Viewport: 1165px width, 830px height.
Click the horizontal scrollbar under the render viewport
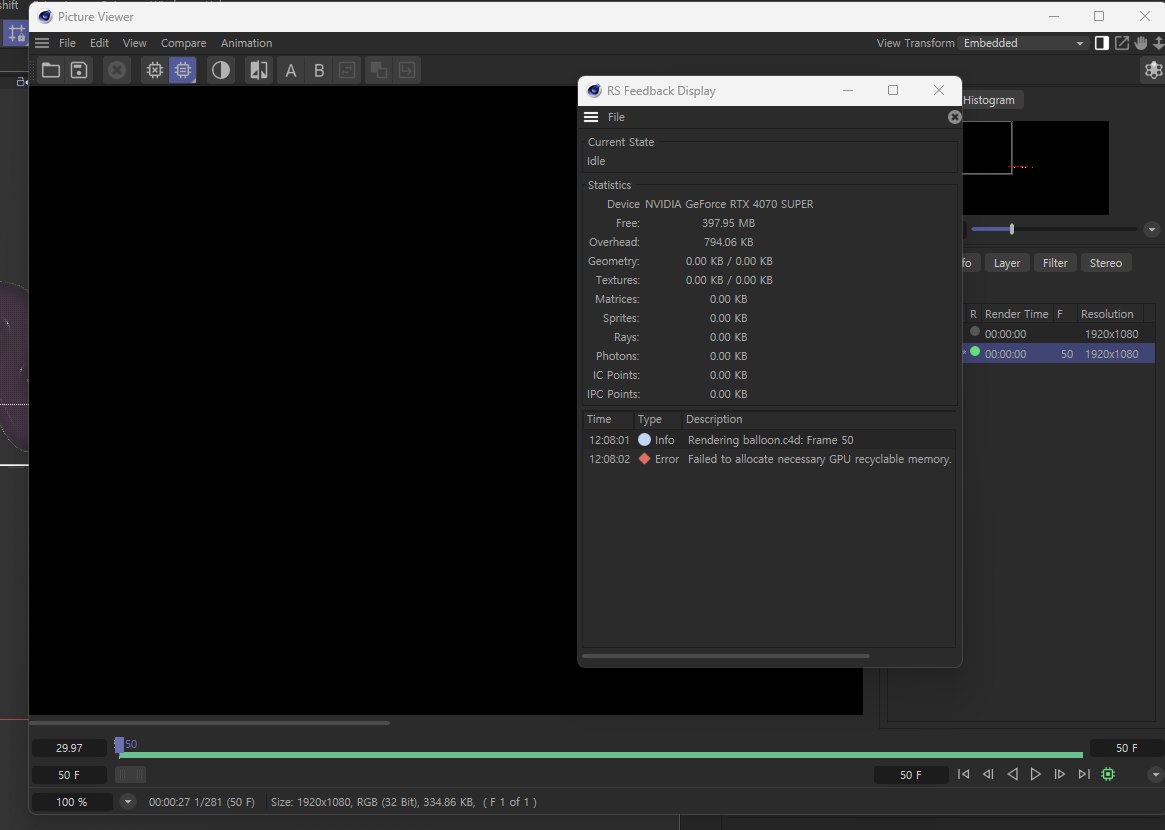coord(210,722)
